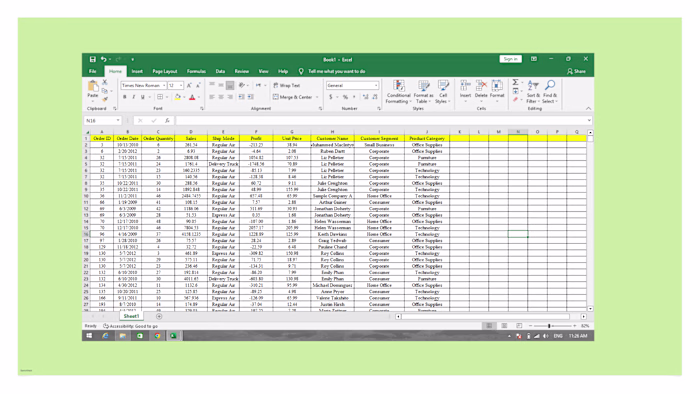This screenshot has height=394, width=700.
Task: Decrease decimal places
Action: 375,97
